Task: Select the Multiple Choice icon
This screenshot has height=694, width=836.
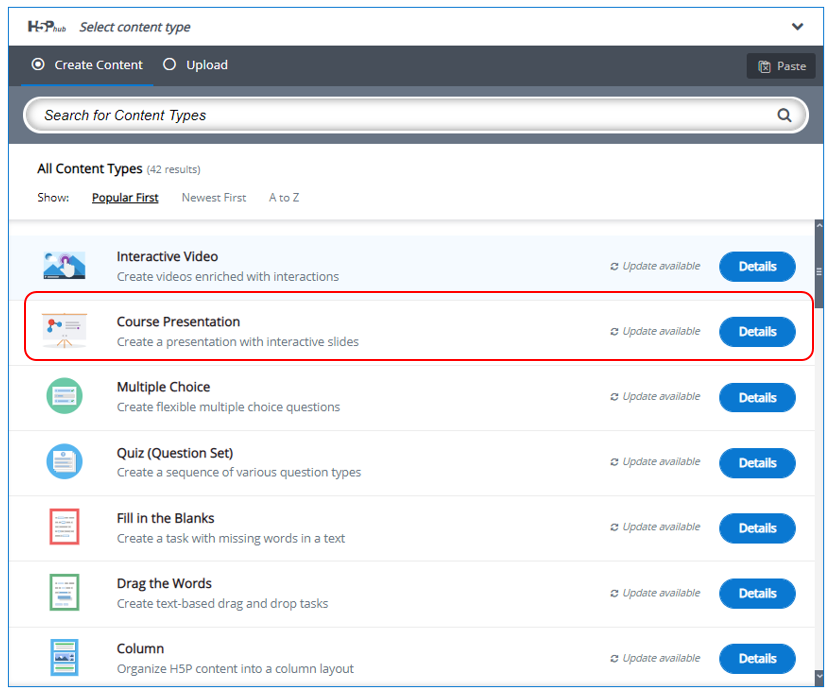Action: (x=64, y=396)
